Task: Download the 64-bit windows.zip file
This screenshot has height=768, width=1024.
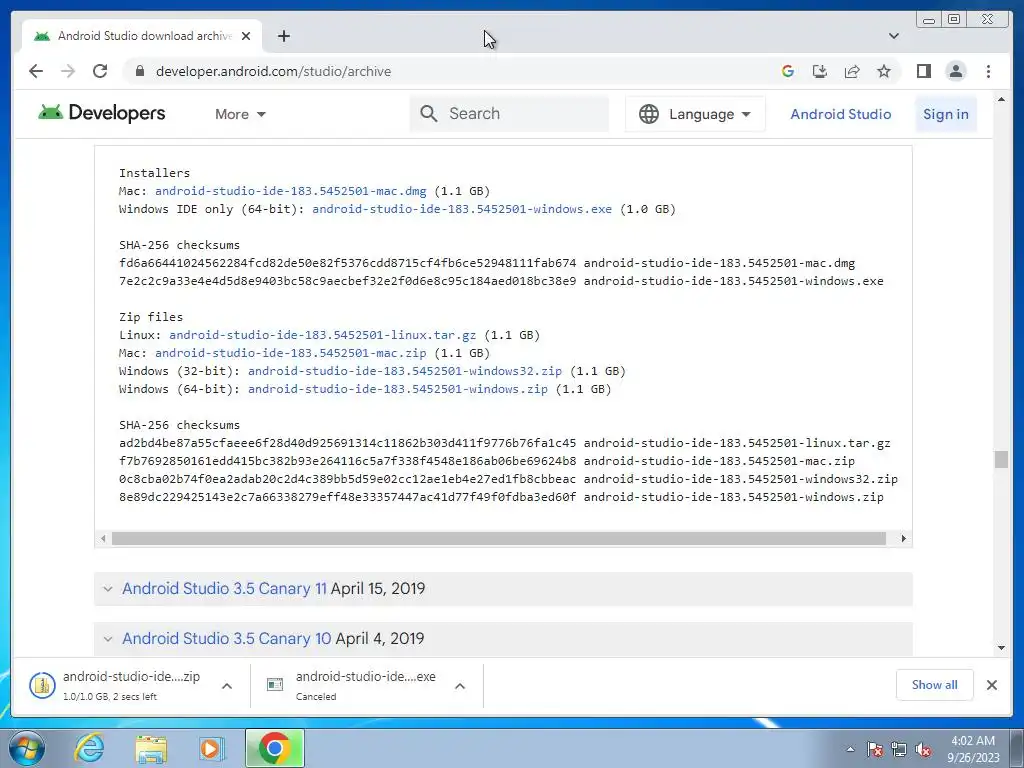Action: (398, 389)
